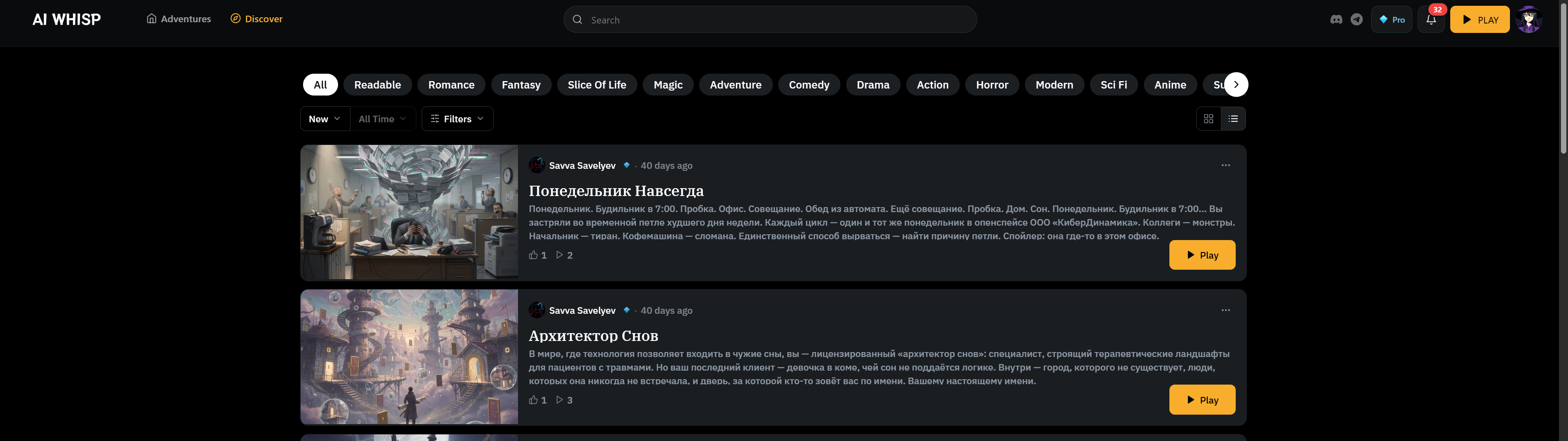Select the All category filter
Image resolution: width=1568 pixels, height=441 pixels.
pyautogui.click(x=320, y=85)
